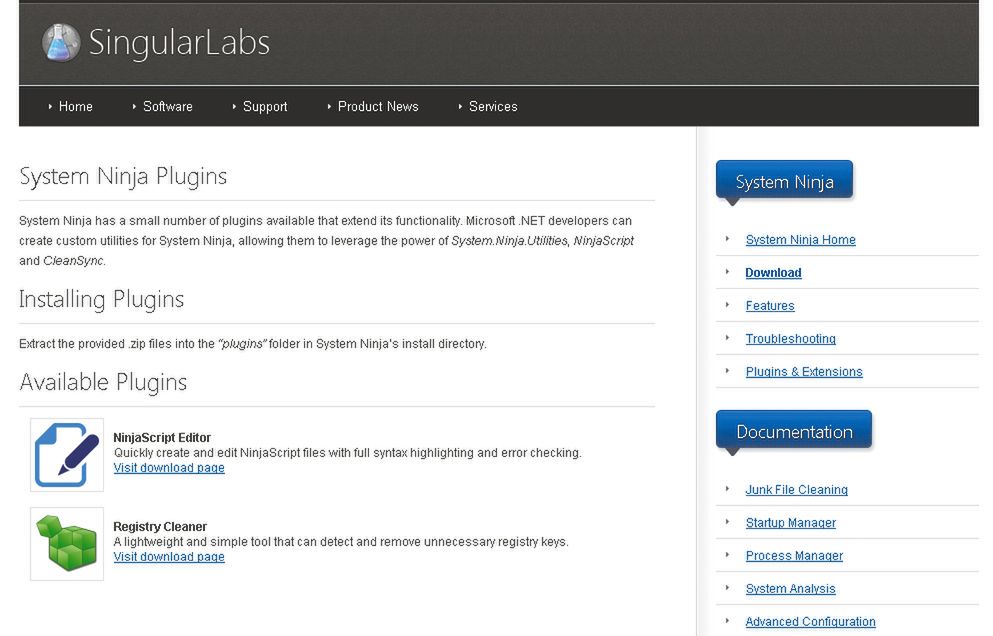
Task: Click the blue System Ninja sidebar header
Action: (784, 181)
